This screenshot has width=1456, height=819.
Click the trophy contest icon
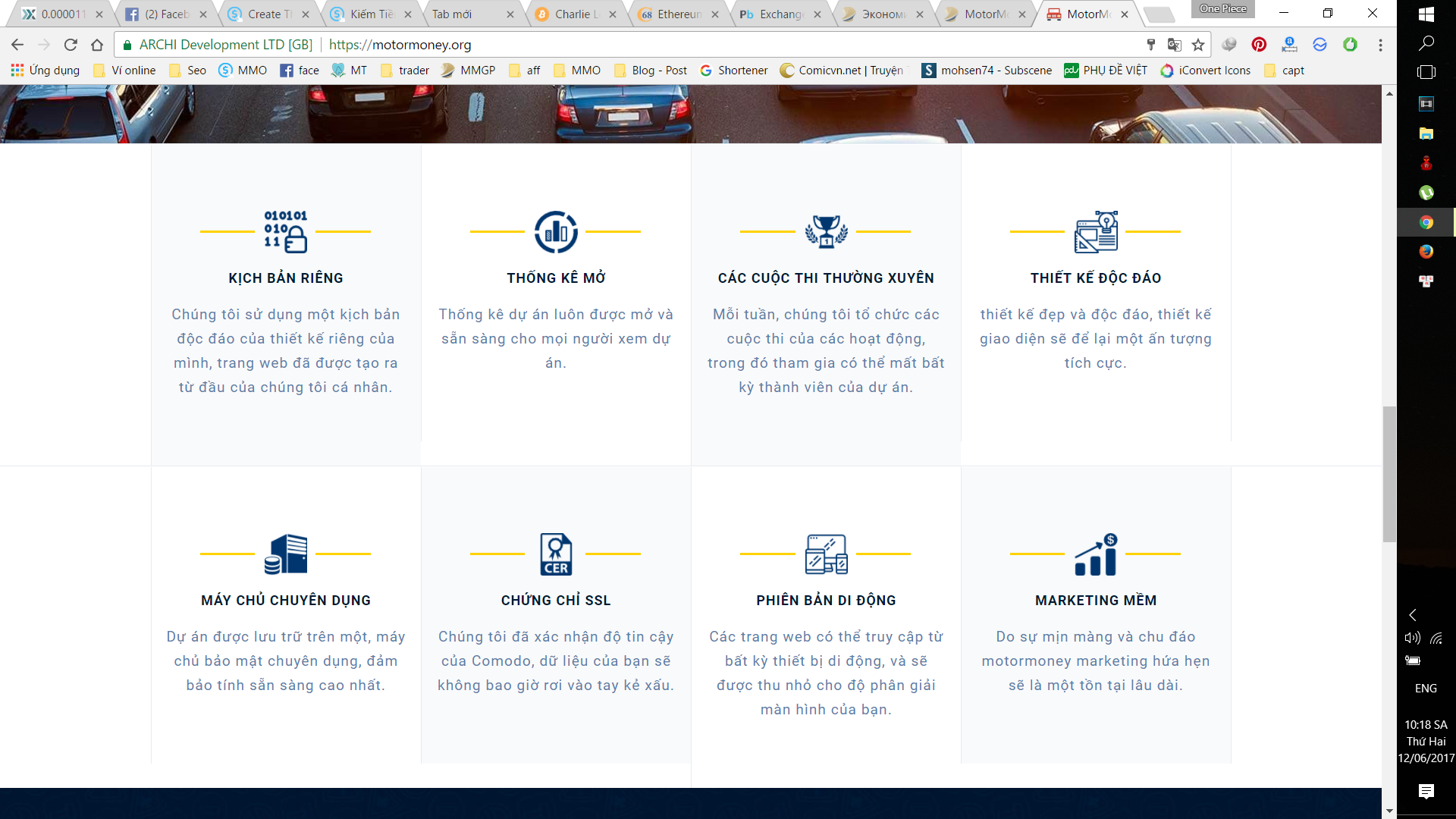tap(826, 231)
